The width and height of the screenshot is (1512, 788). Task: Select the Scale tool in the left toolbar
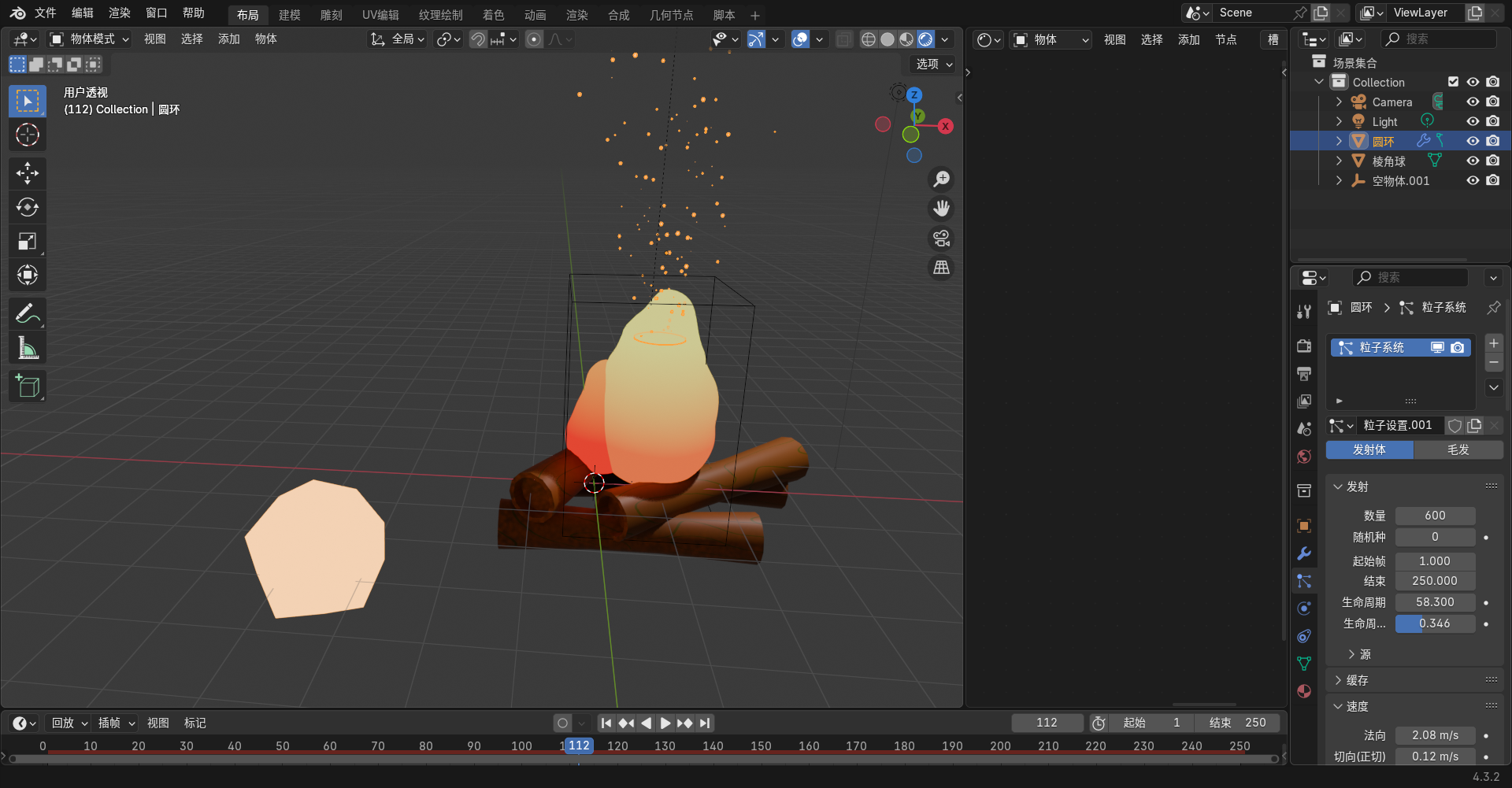28,241
